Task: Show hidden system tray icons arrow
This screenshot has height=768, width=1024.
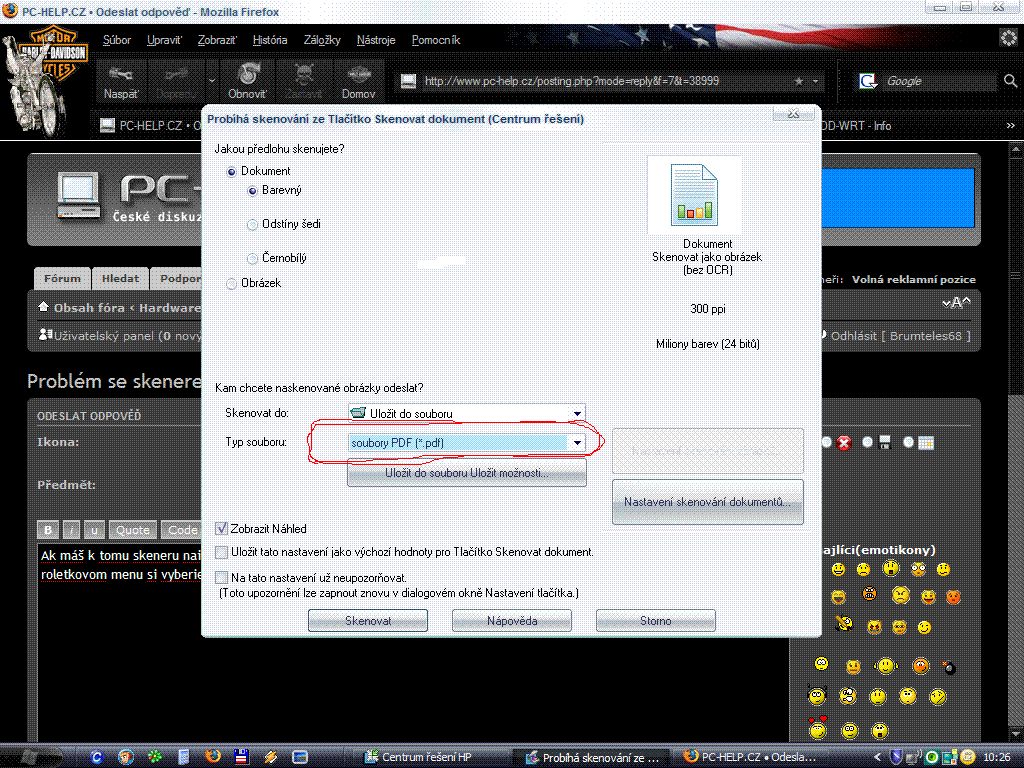Action: [877, 757]
